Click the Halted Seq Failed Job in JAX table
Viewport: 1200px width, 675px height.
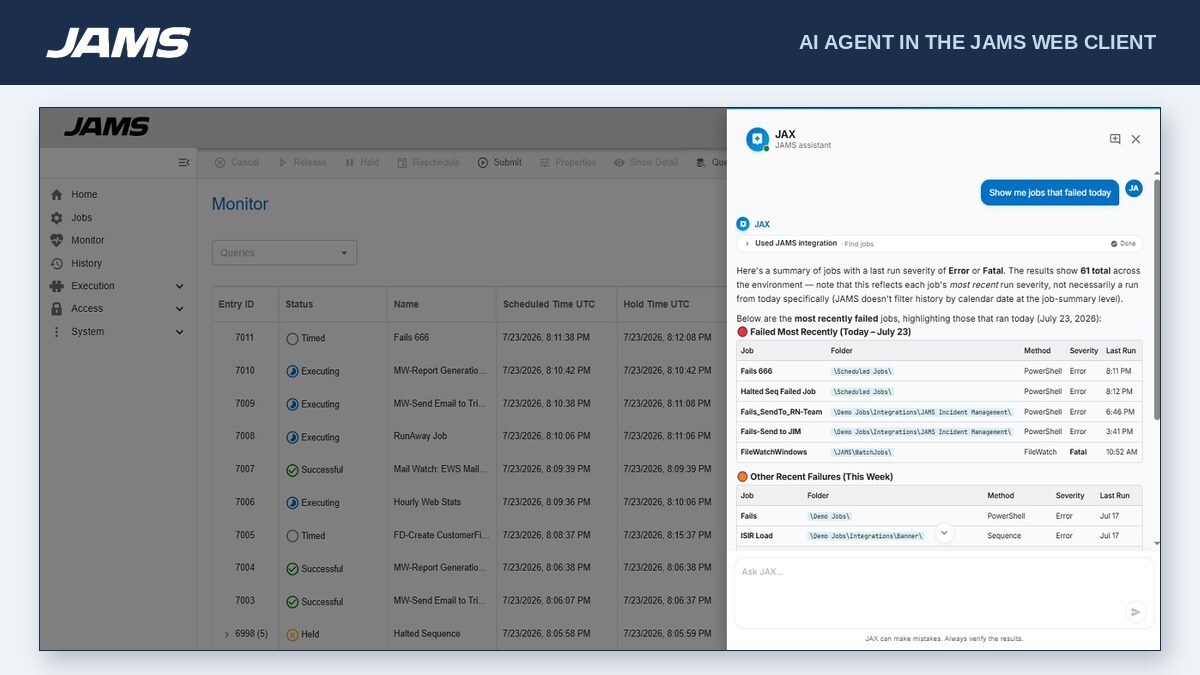[x=778, y=392]
